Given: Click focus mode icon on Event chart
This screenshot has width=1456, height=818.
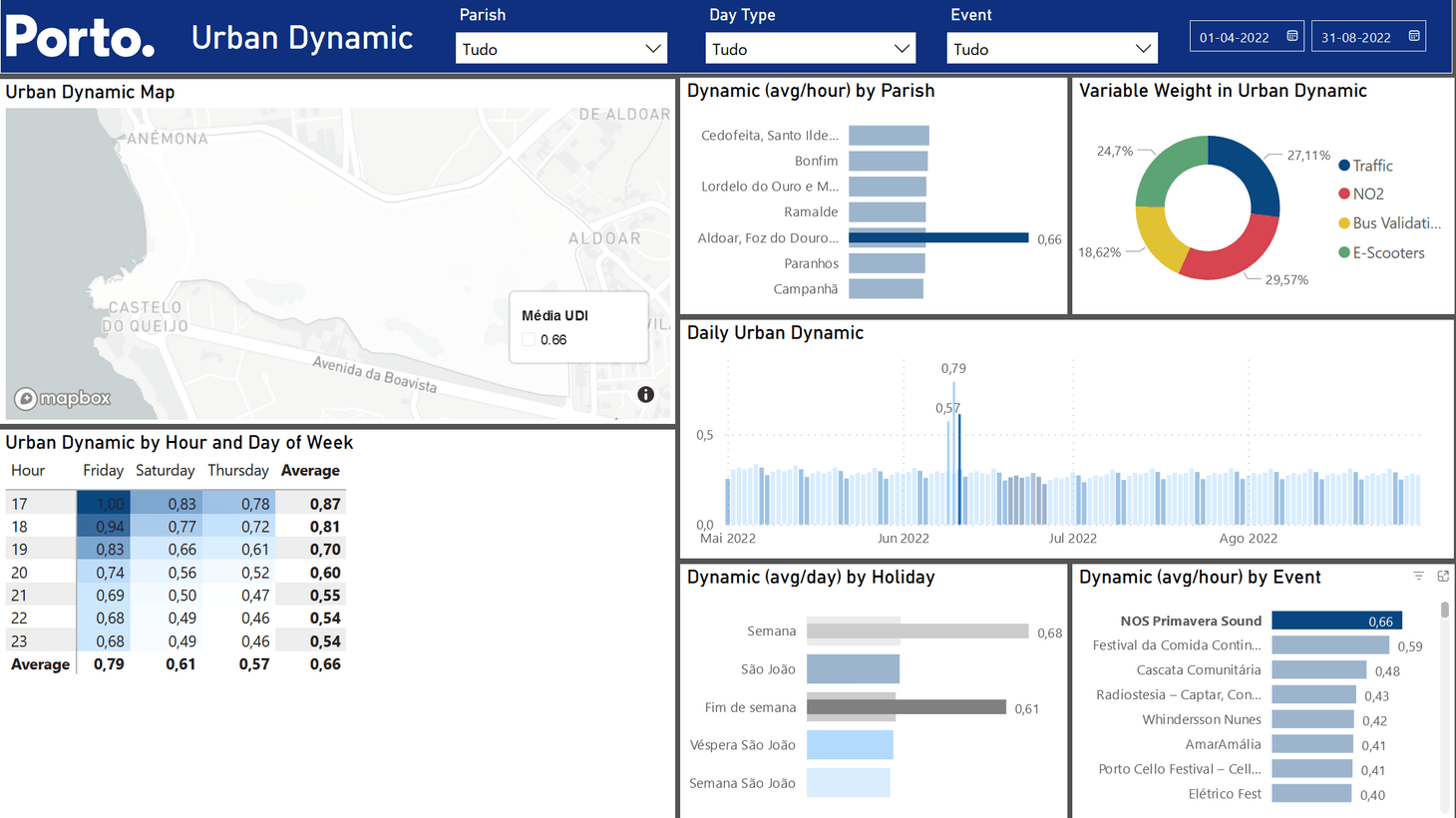Looking at the screenshot, I should tap(1443, 577).
